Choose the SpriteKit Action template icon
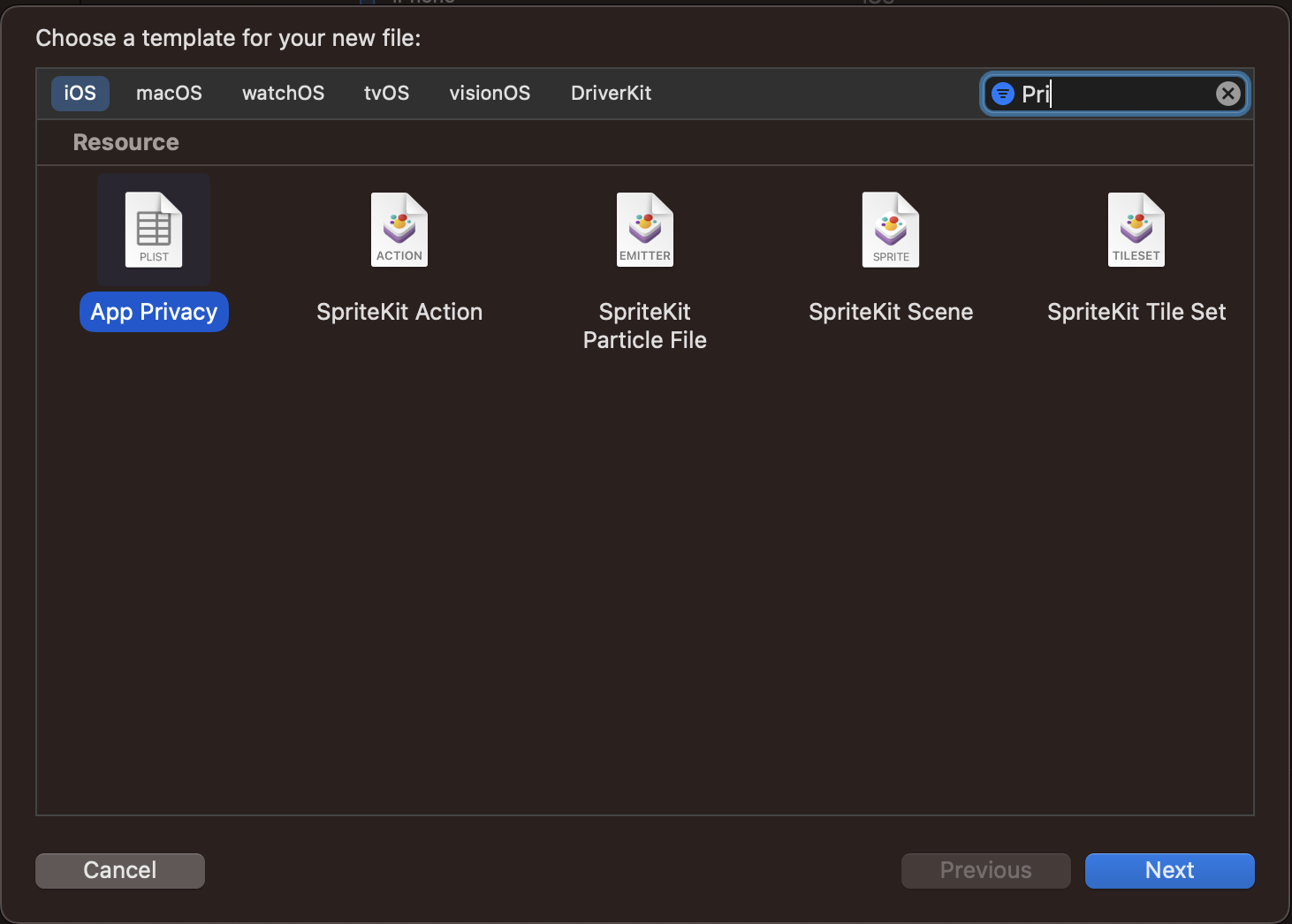This screenshot has width=1292, height=924. click(x=399, y=230)
